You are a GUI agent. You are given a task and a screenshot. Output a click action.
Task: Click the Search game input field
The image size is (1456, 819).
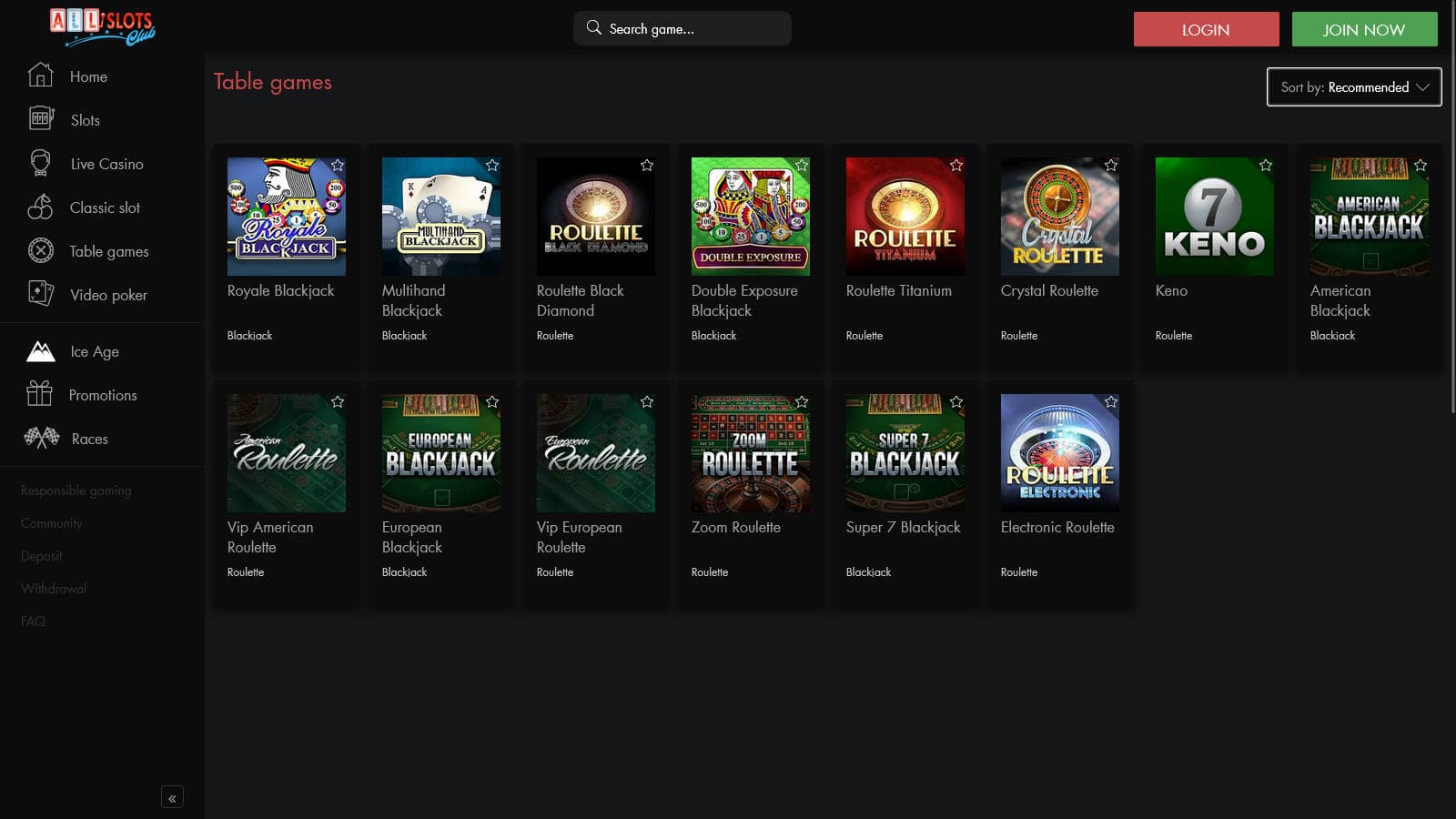pos(682,28)
